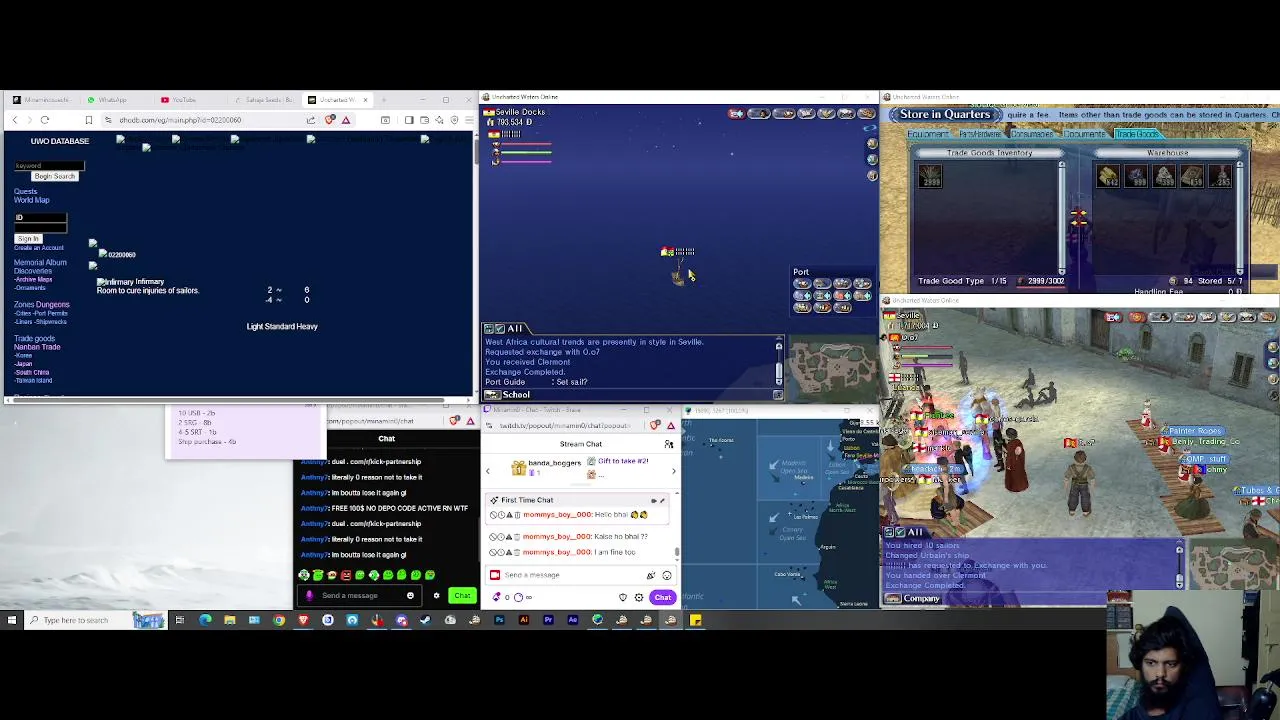Click the purple Chat button in Twitch
This screenshot has height=720, width=1280.
663,597
